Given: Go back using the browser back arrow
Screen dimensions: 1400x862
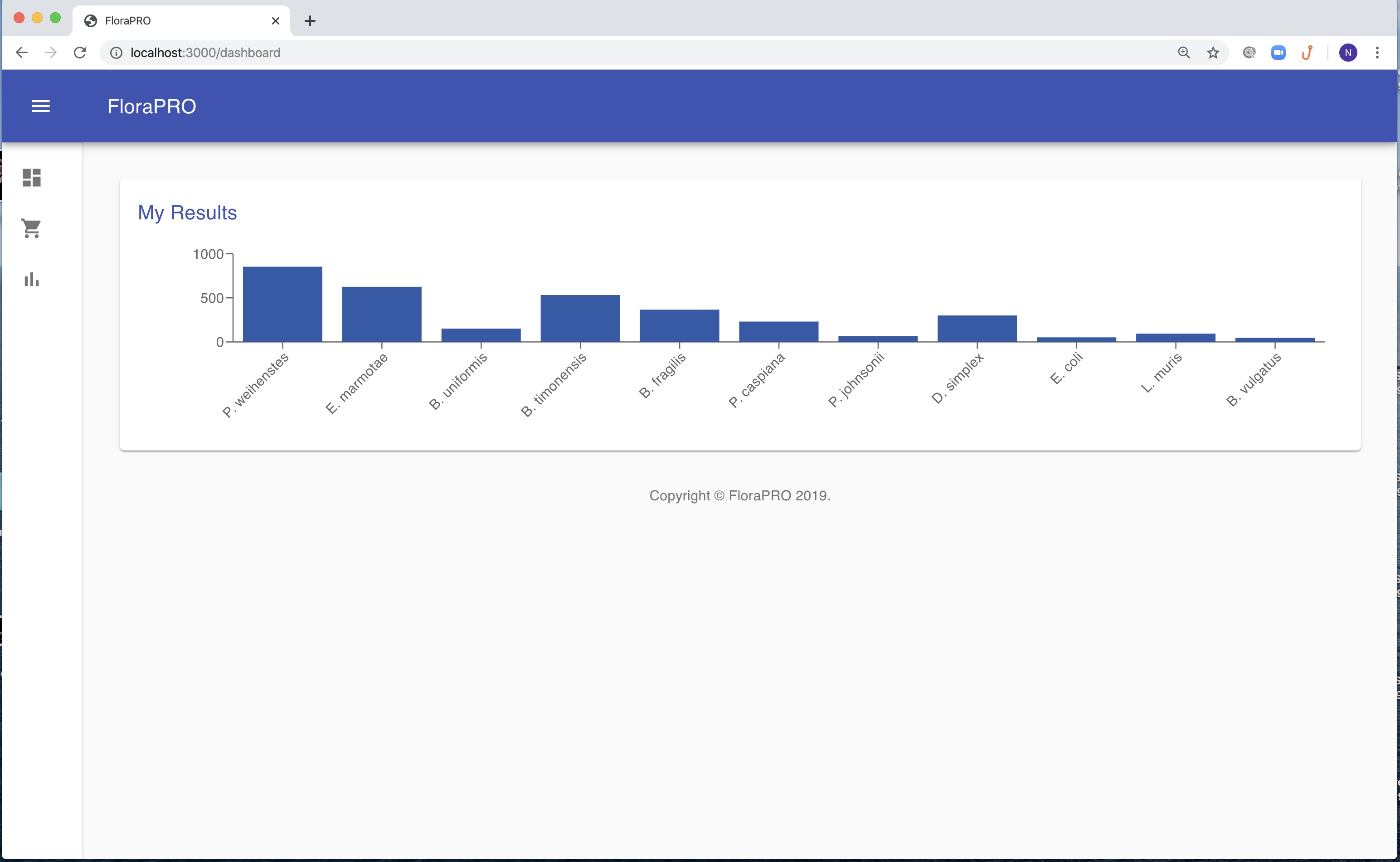Looking at the screenshot, I should pos(22,53).
